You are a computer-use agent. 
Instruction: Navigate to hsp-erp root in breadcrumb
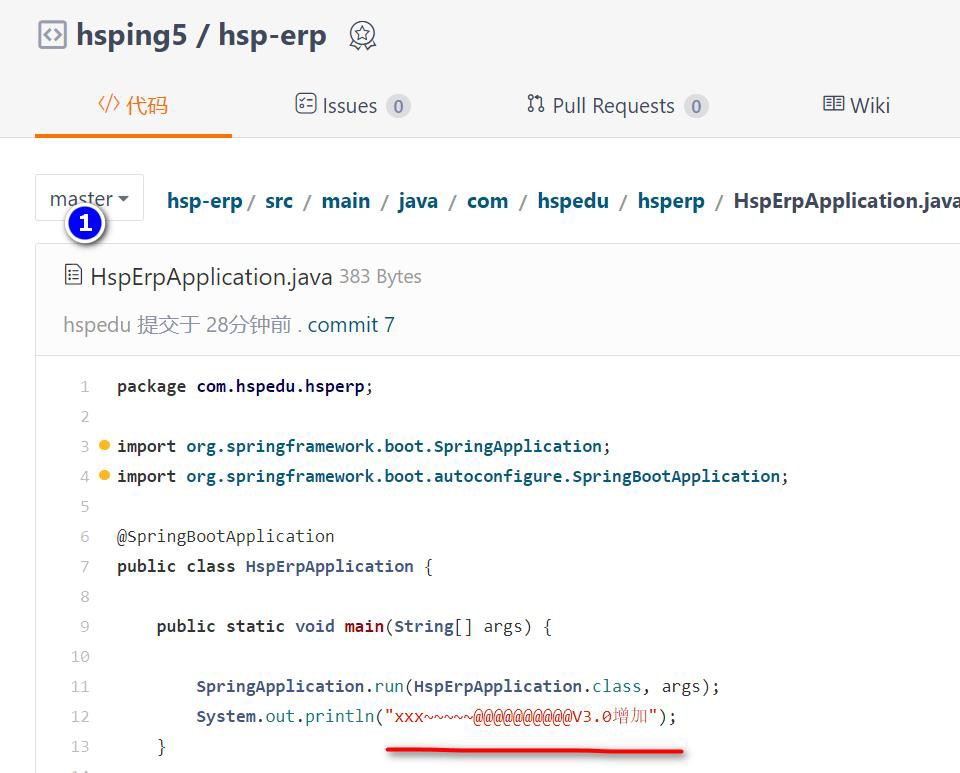204,201
